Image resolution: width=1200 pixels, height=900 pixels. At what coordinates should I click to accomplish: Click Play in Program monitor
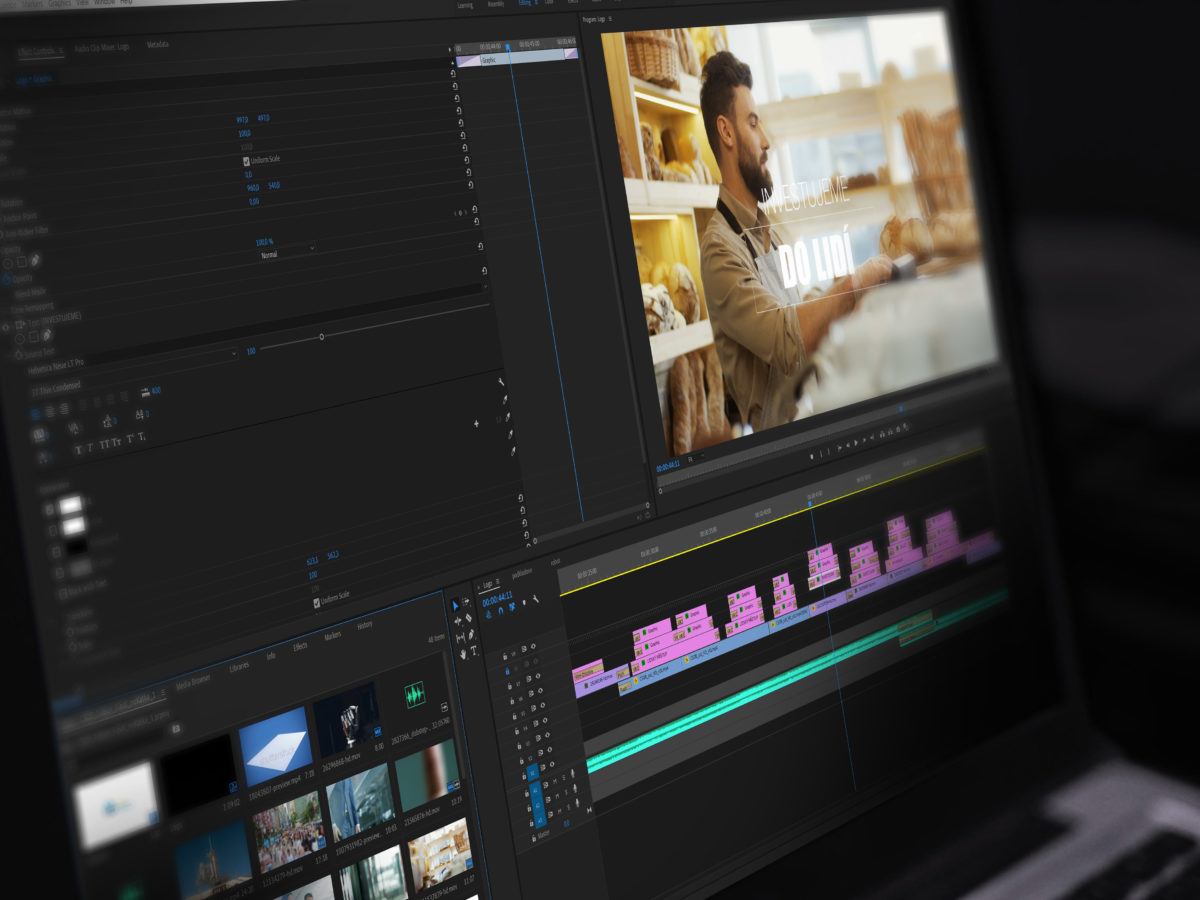(x=856, y=443)
